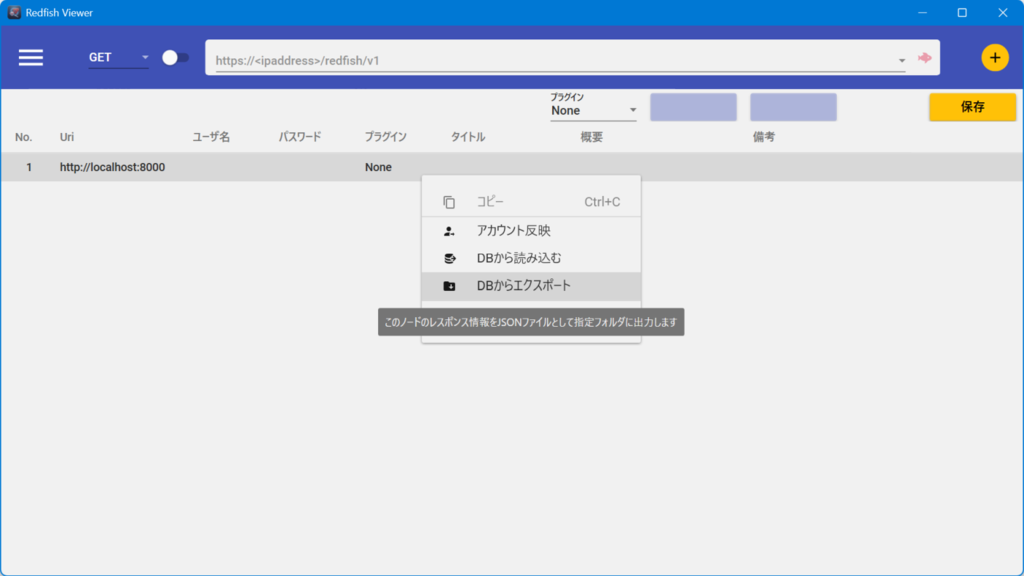Minimize the Redfish Viewer window

click(x=922, y=12)
